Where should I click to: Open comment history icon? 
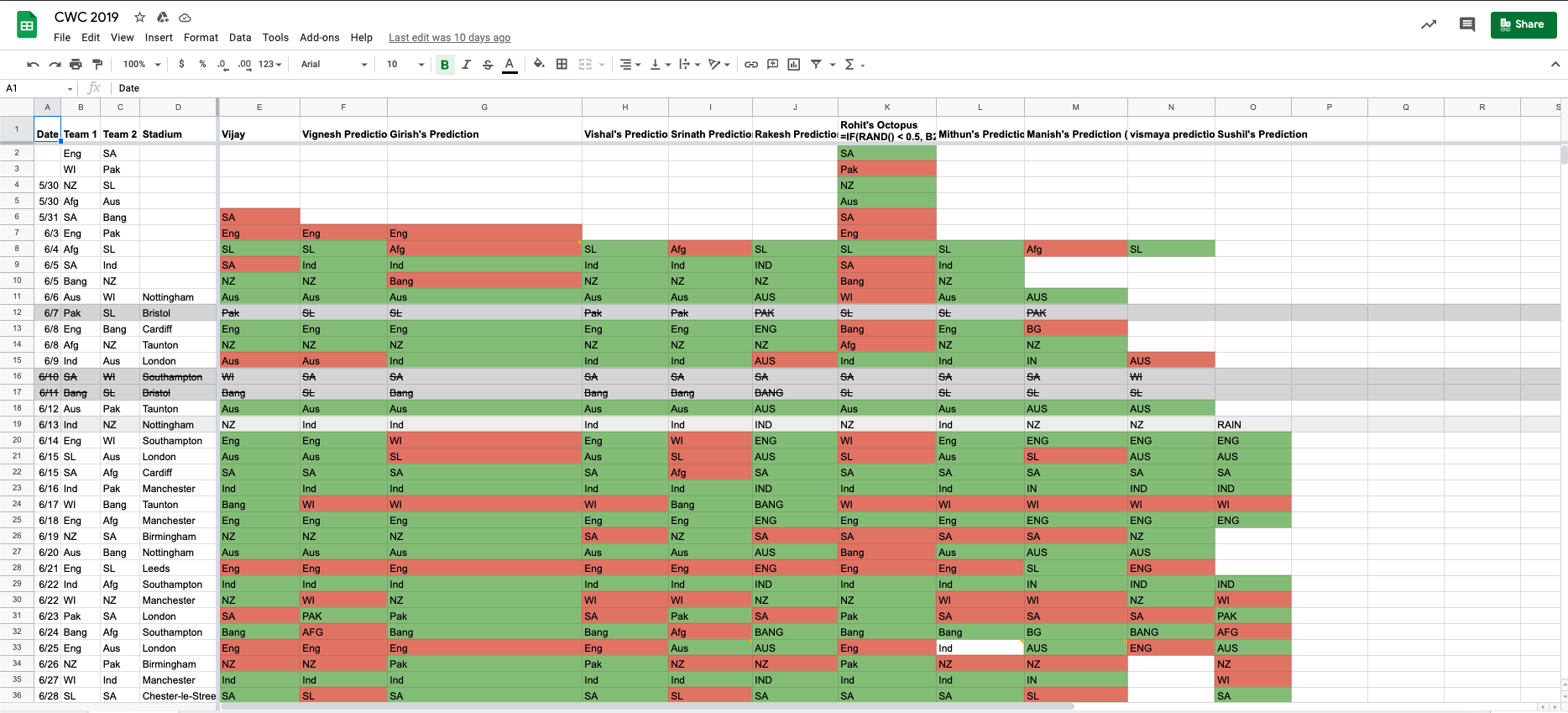[1467, 24]
